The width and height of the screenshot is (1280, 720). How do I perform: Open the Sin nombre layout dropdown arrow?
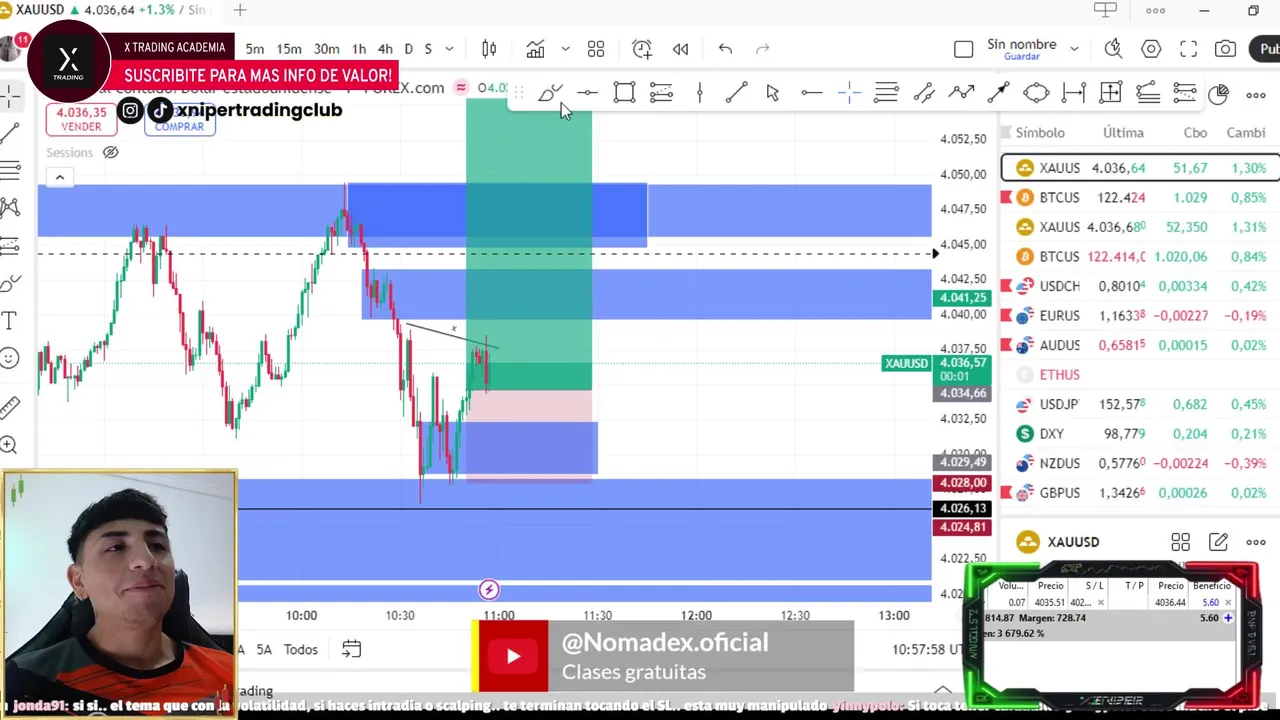point(1074,49)
